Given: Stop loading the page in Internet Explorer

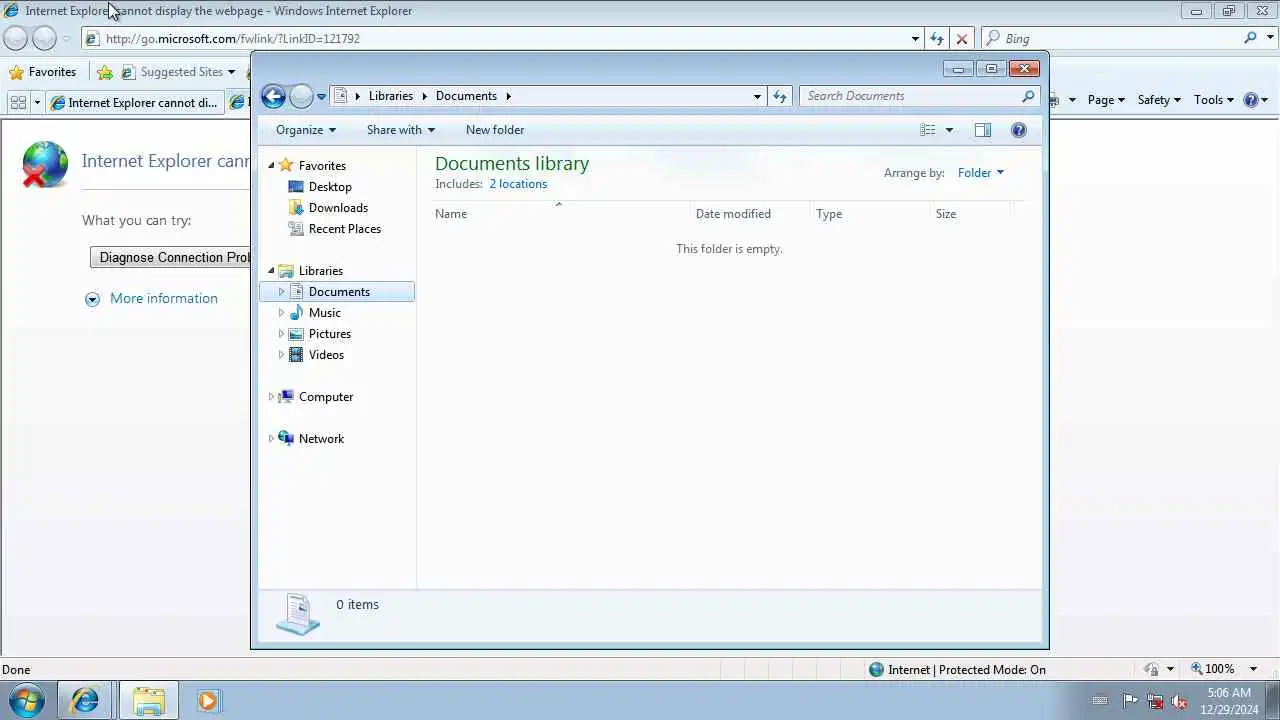Looking at the screenshot, I should pyautogui.click(x=962, y=38).
